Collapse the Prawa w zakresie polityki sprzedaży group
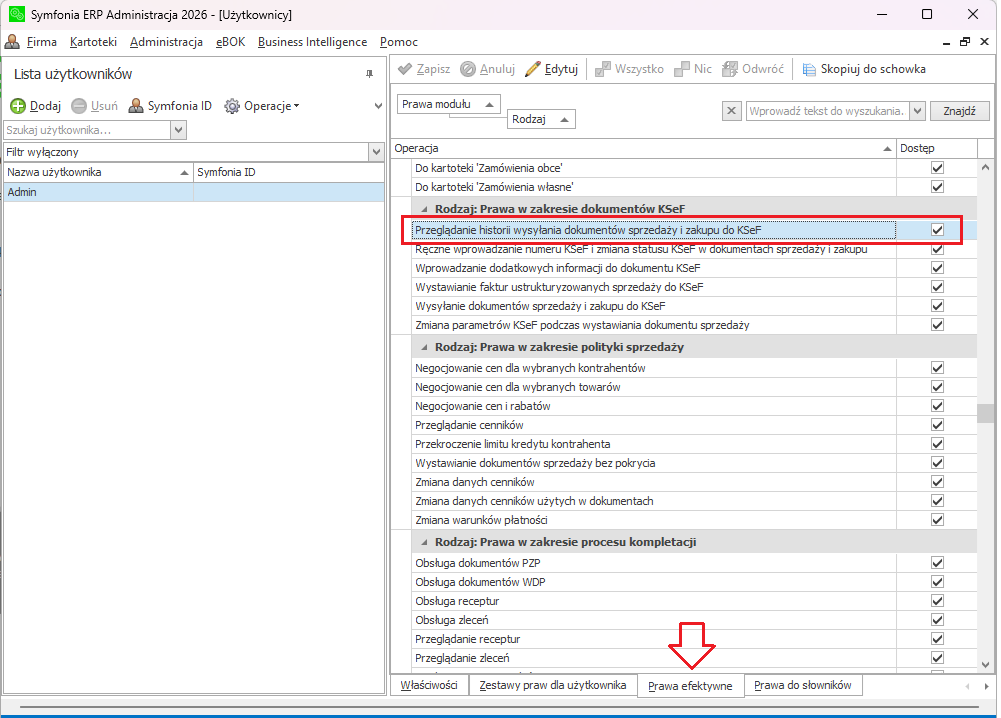The image size is (1001, 718). tap(423, 347)
